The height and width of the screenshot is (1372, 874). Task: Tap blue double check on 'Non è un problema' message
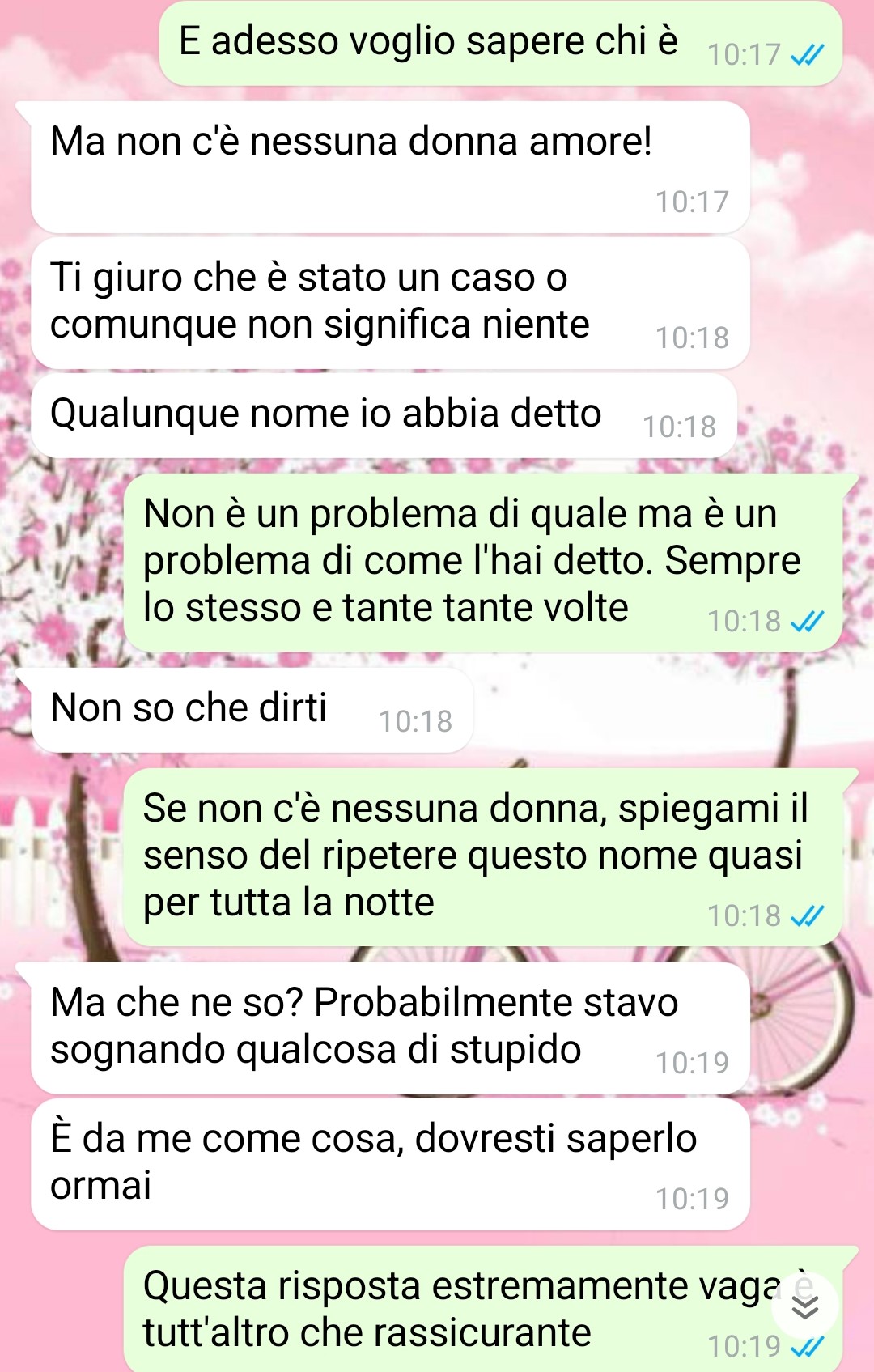click(807, 622)
